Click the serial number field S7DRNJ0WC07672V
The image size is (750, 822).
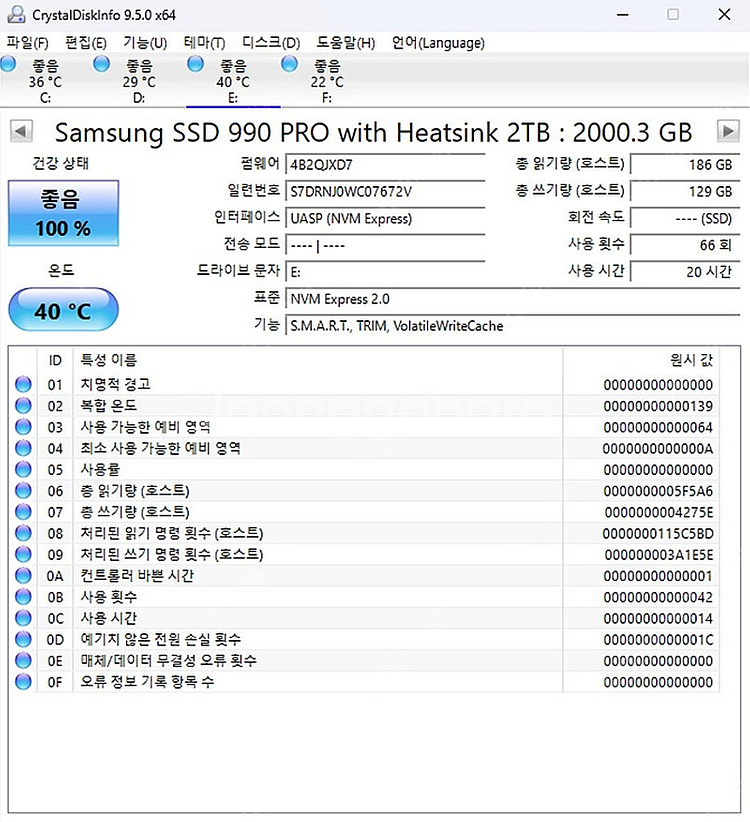coord(385,191)
